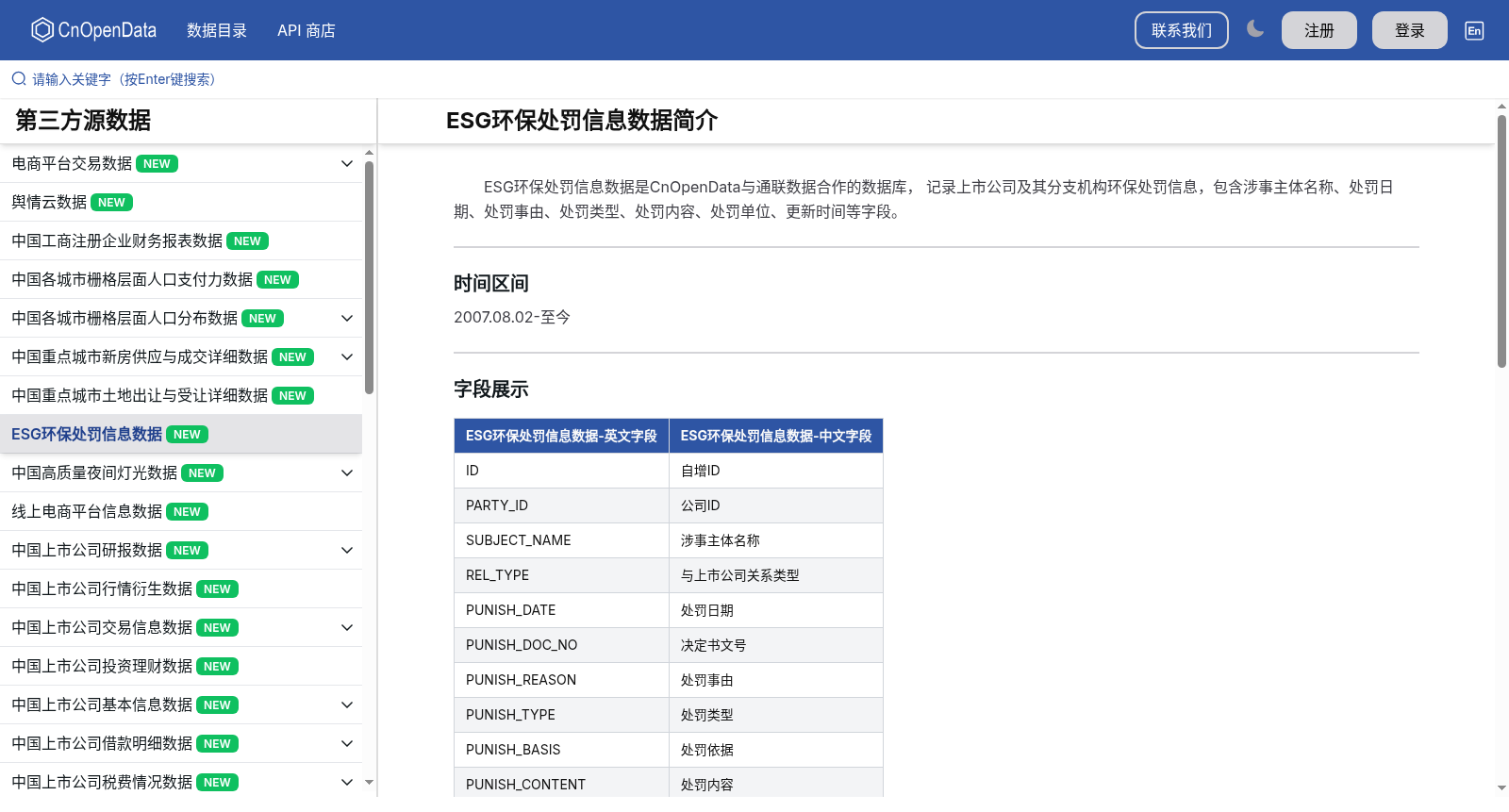Click the PARTY_ID table cell
The image size is (1509, 812).
[x=561, y=505]
